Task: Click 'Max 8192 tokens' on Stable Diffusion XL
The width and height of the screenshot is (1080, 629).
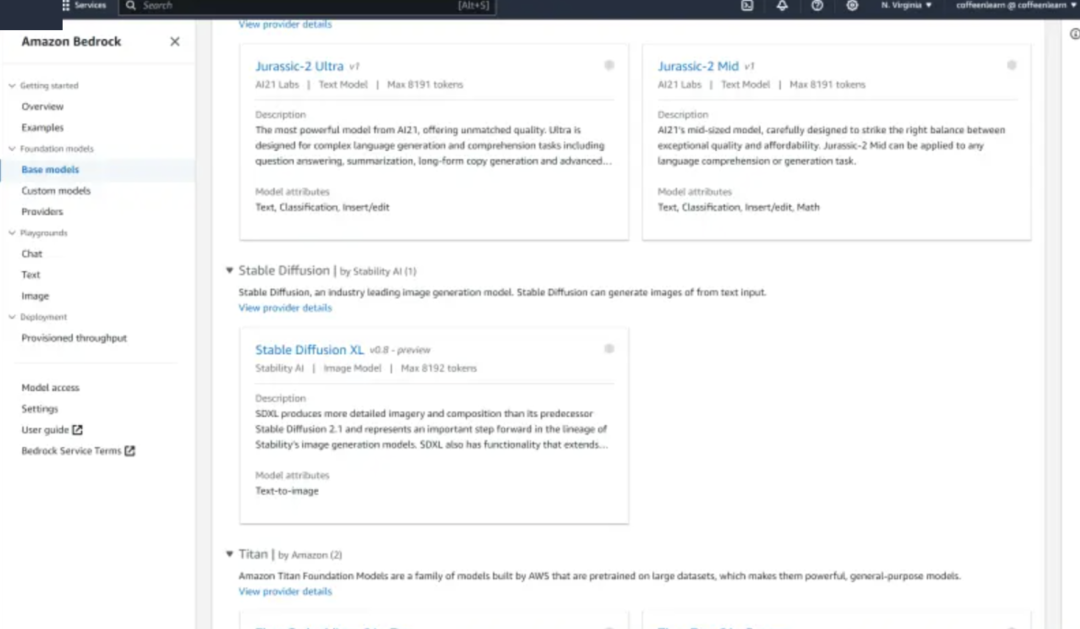Action: click(439, 369)
